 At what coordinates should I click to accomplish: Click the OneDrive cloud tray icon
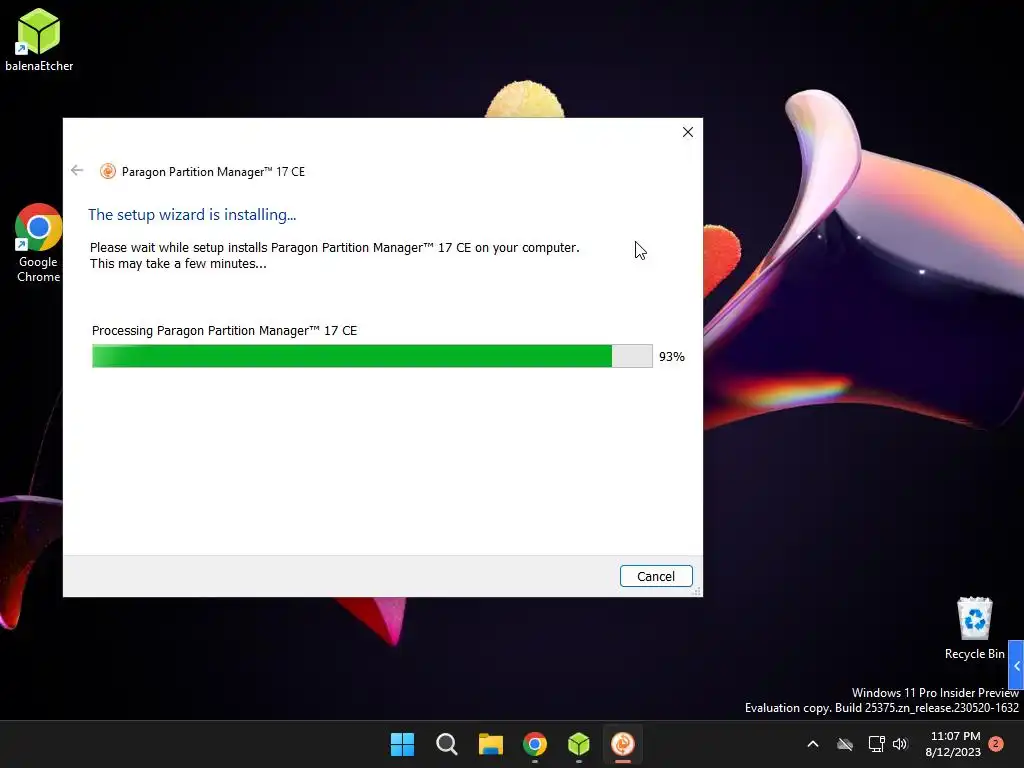tap(845, 744)
